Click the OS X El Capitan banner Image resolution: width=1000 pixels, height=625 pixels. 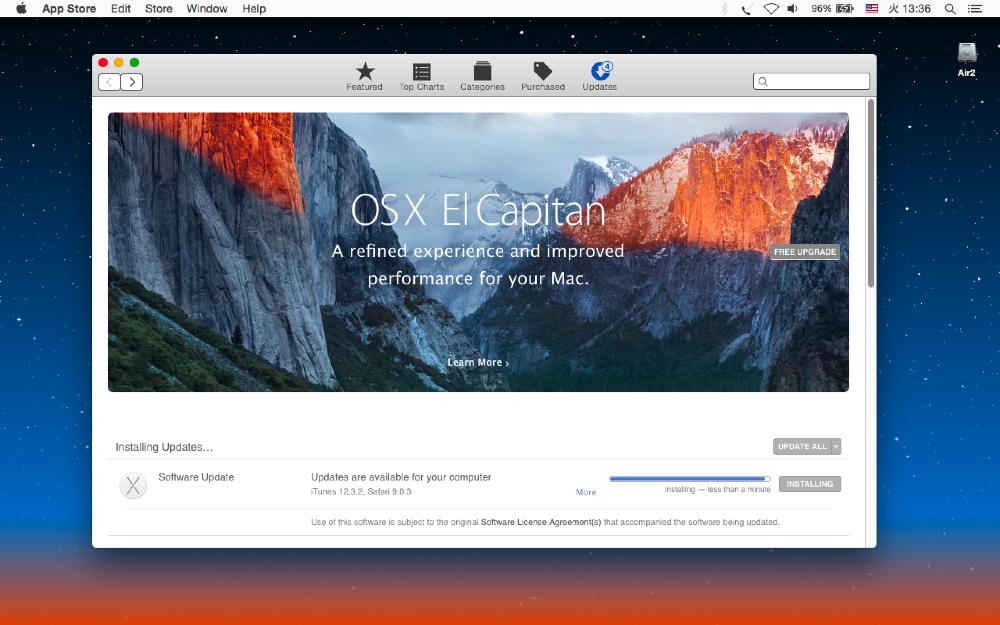coord(478,252)
